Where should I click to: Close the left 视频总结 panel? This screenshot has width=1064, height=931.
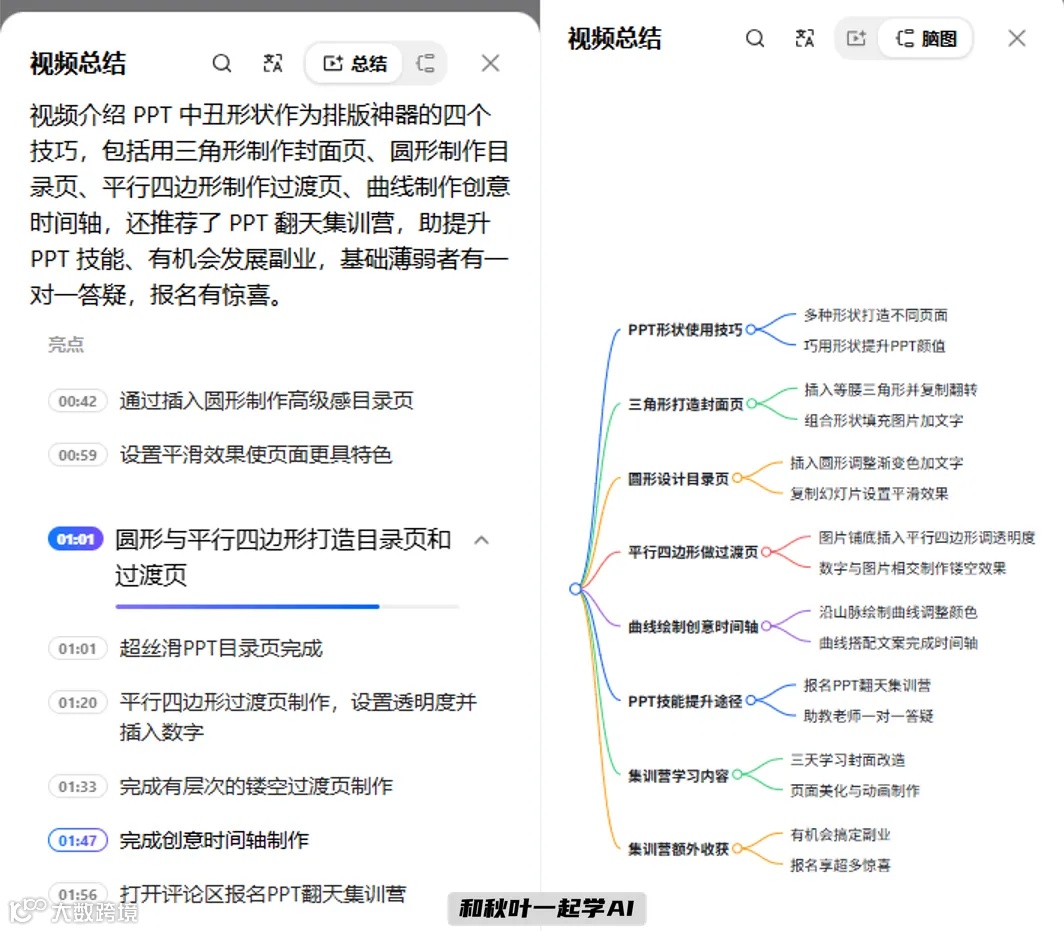[x=491, y=63]
